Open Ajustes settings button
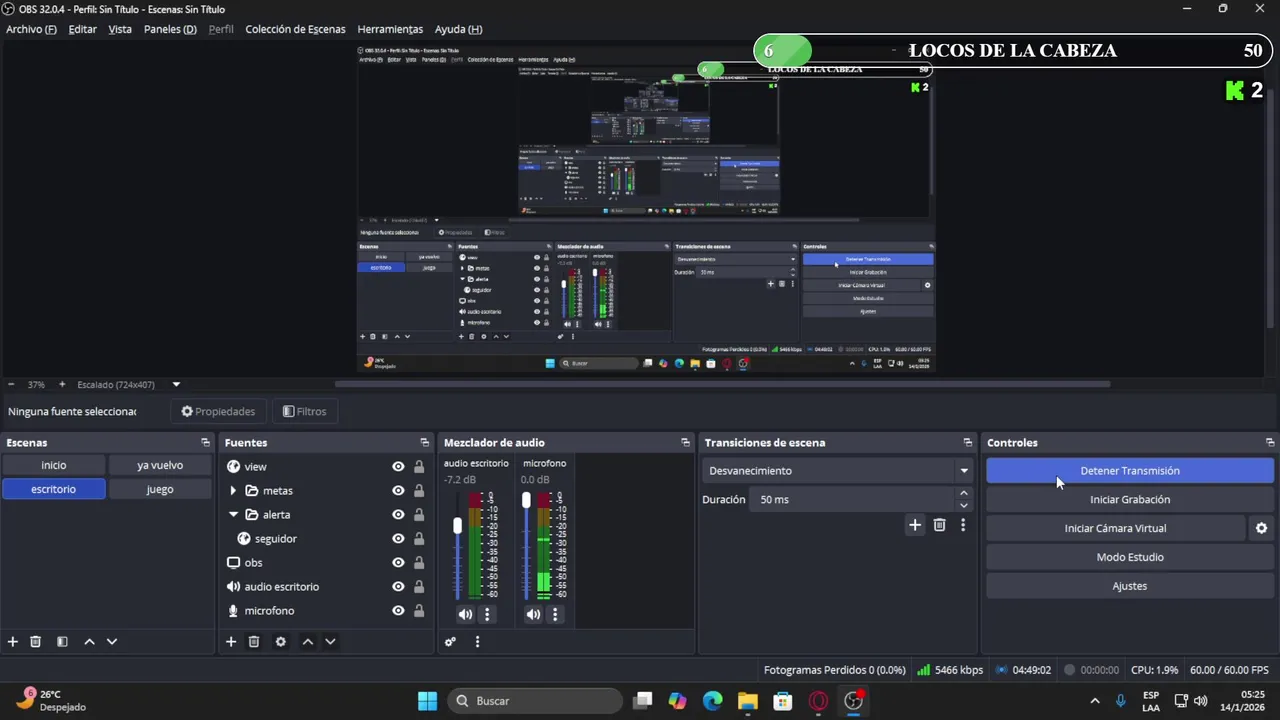This screenshot has height=720, width=1280. click(1130, 586)
